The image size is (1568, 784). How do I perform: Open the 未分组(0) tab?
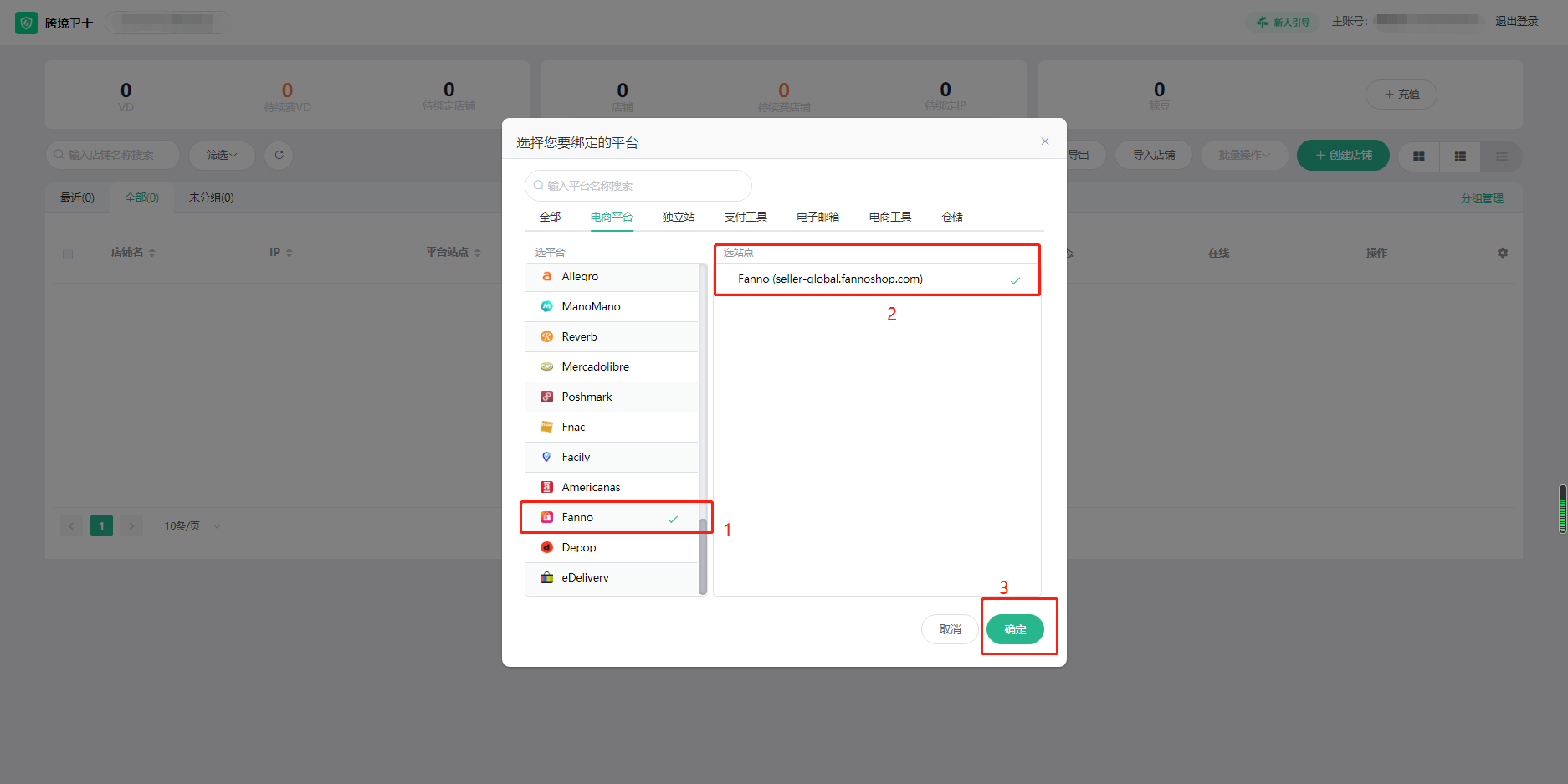211,197
